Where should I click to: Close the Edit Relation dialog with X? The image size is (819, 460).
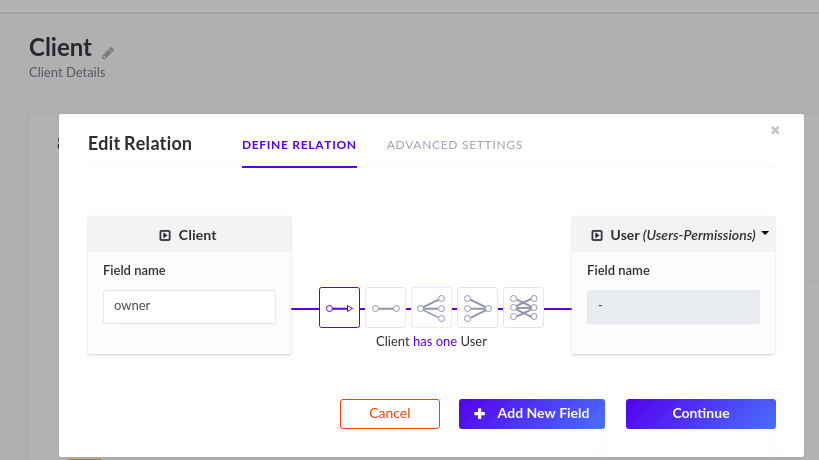point(775,130)
